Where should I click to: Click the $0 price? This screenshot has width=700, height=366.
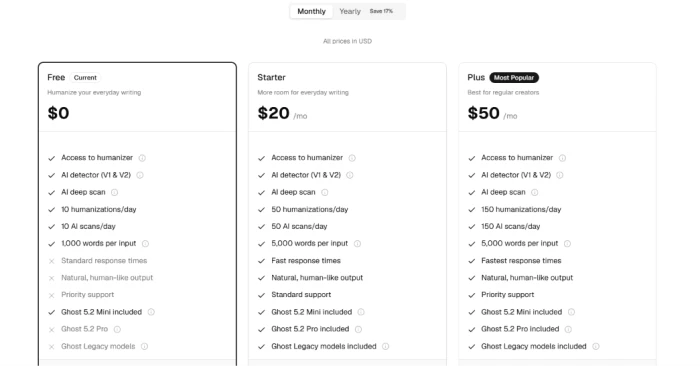[x=58, y=113]
